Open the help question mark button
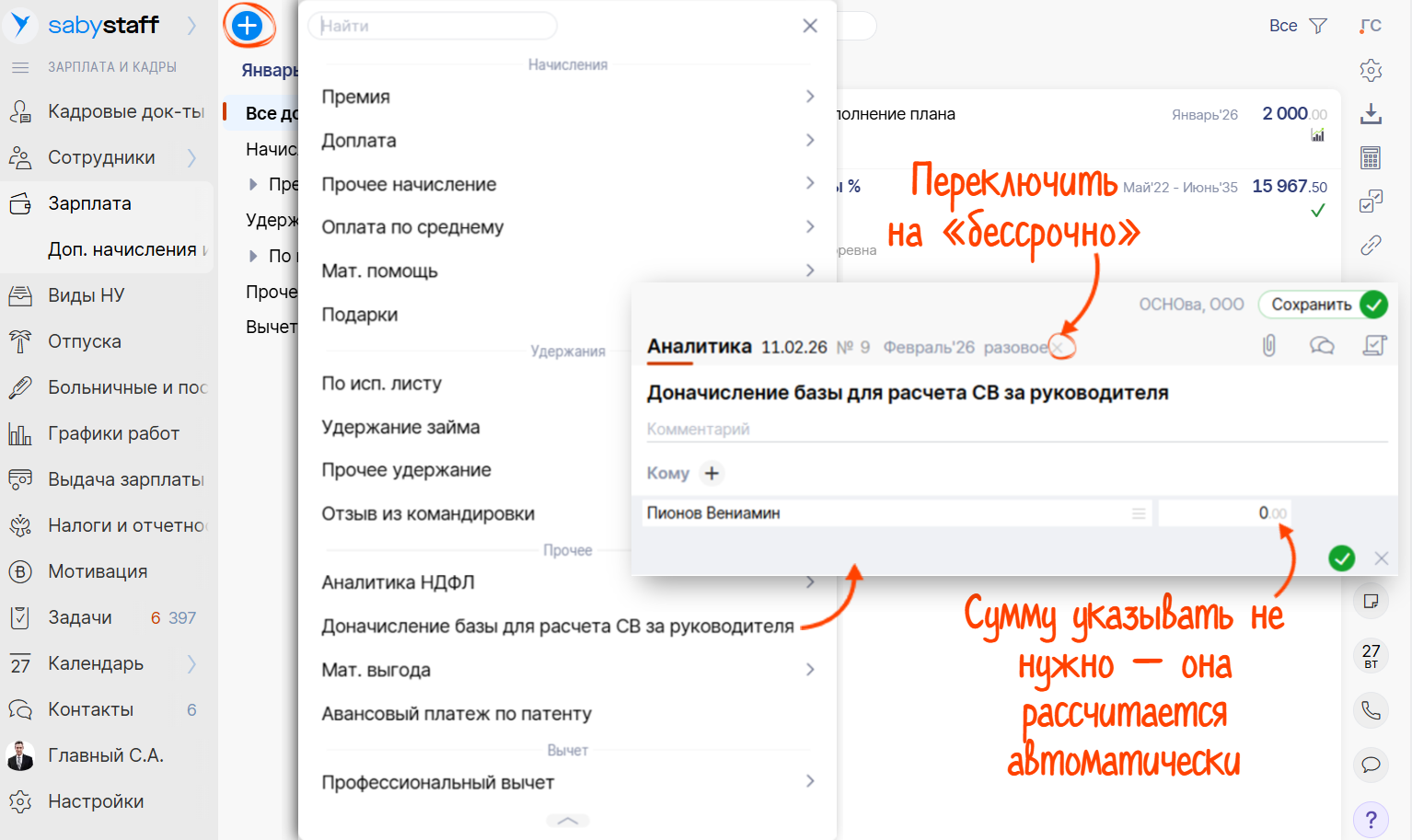Image resolution: width=1412 pixels, height=840 pixels. 1371,820
